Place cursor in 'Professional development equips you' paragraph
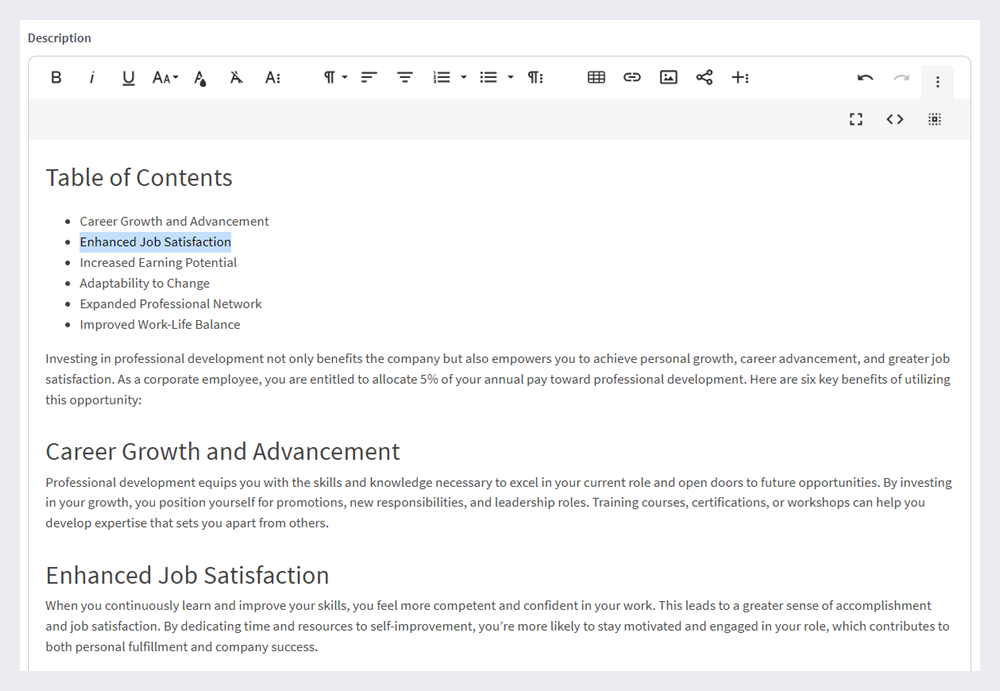 (499, 503)
